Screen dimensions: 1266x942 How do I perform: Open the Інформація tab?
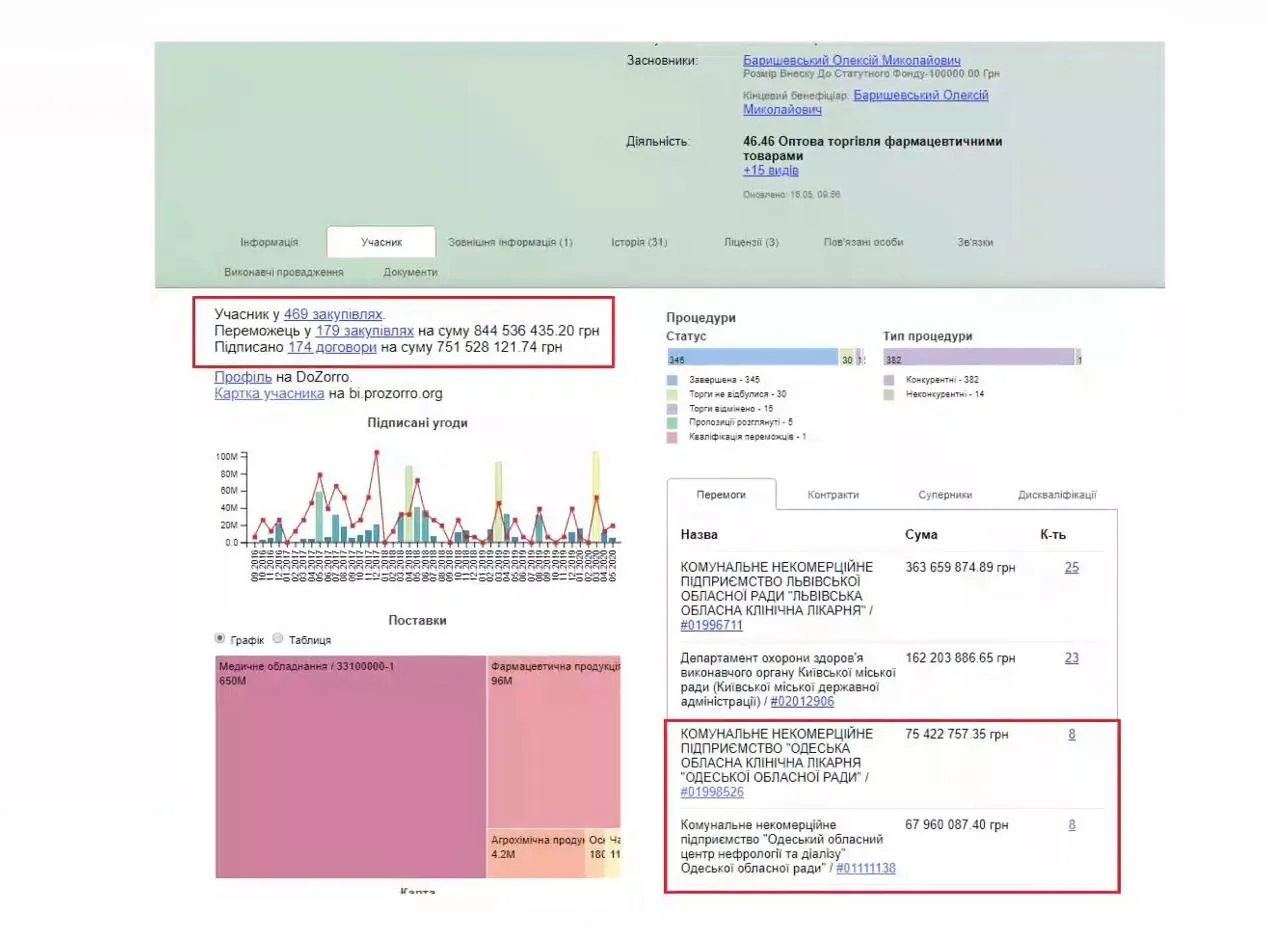[269, 243]
